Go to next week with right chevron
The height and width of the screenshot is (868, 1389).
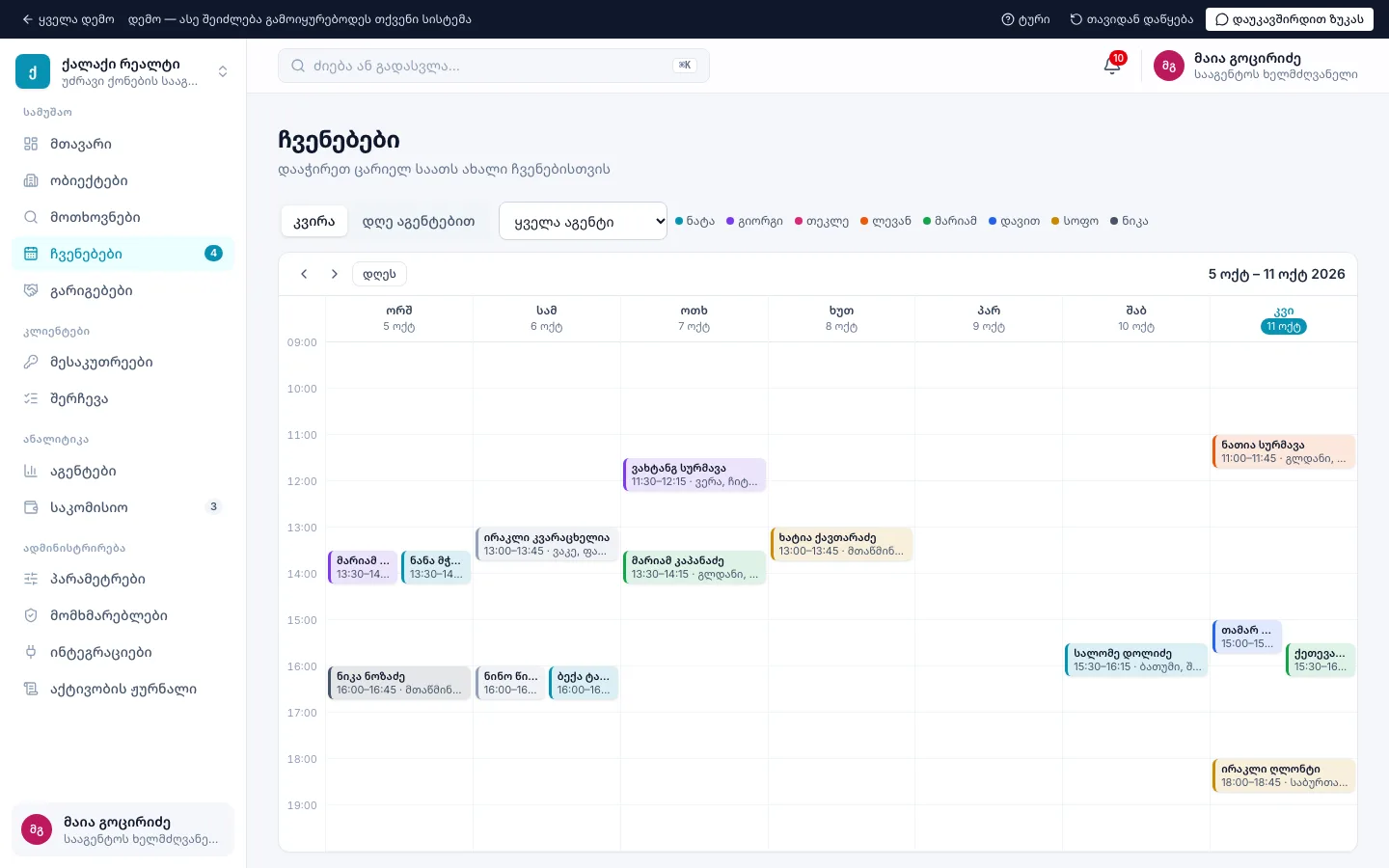coord(335,274)
